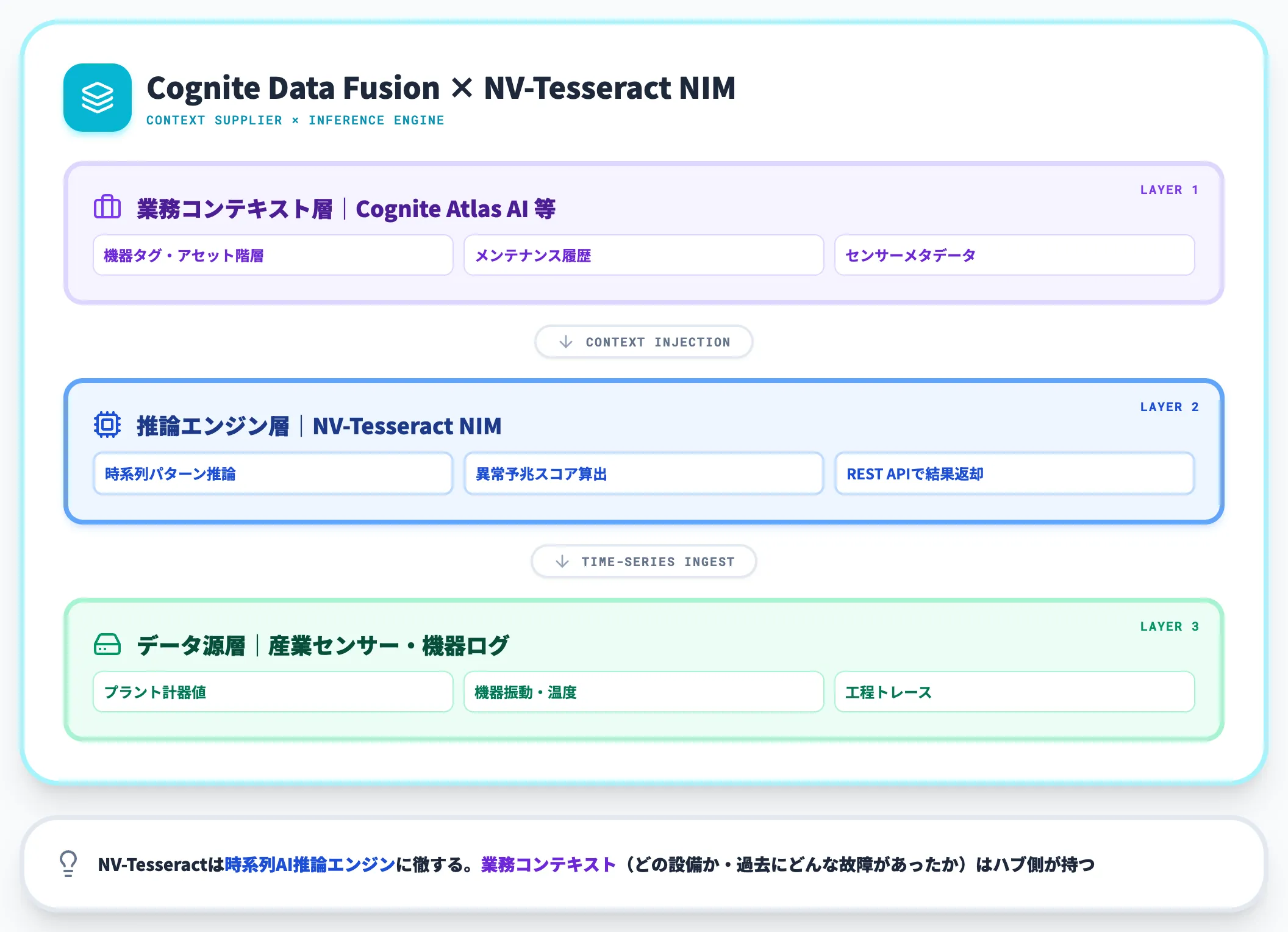Viewport: 1288px width, 932px height.
Task: Click the Cognite Data Fusion × NV-Tesseract NIM title
Action: 441,88
